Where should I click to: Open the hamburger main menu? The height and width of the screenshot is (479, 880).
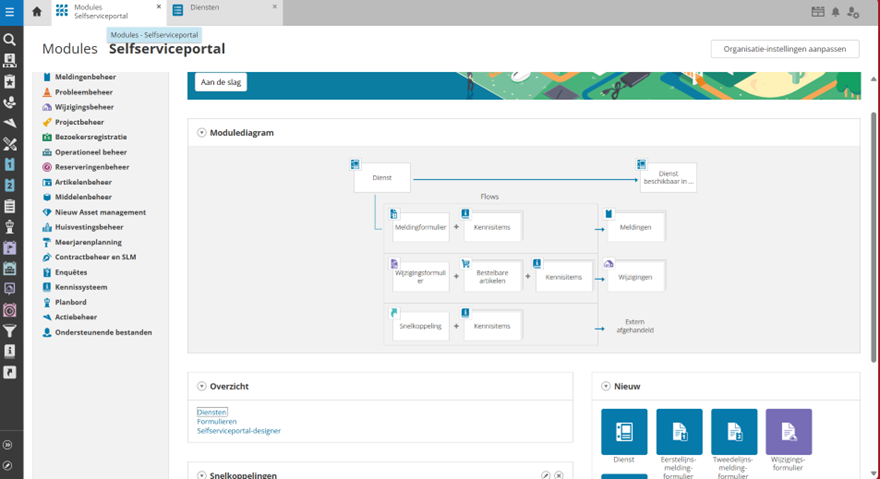[10, 12]
